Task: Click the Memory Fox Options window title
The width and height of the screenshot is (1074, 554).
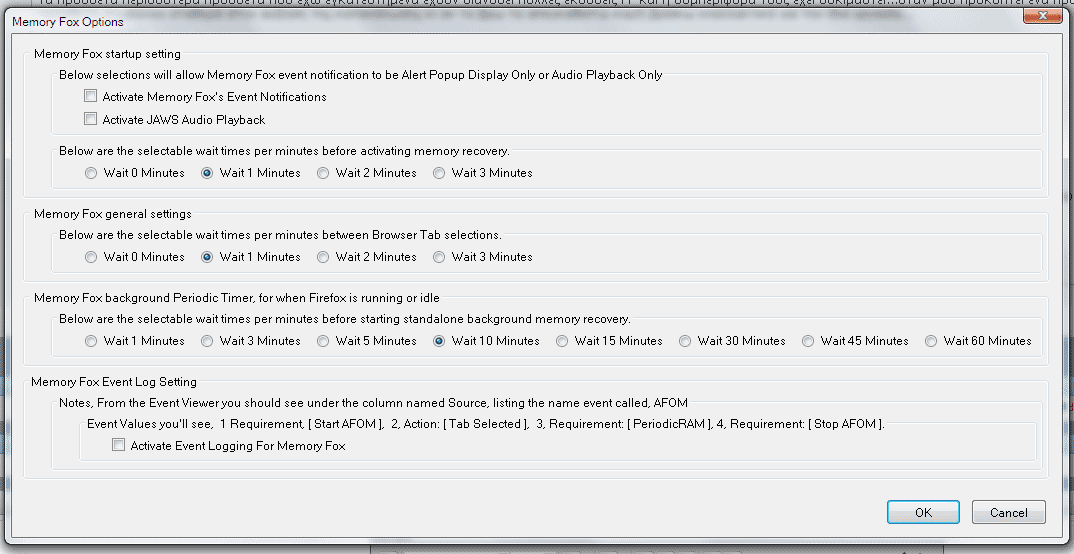Action: [68, 22]
